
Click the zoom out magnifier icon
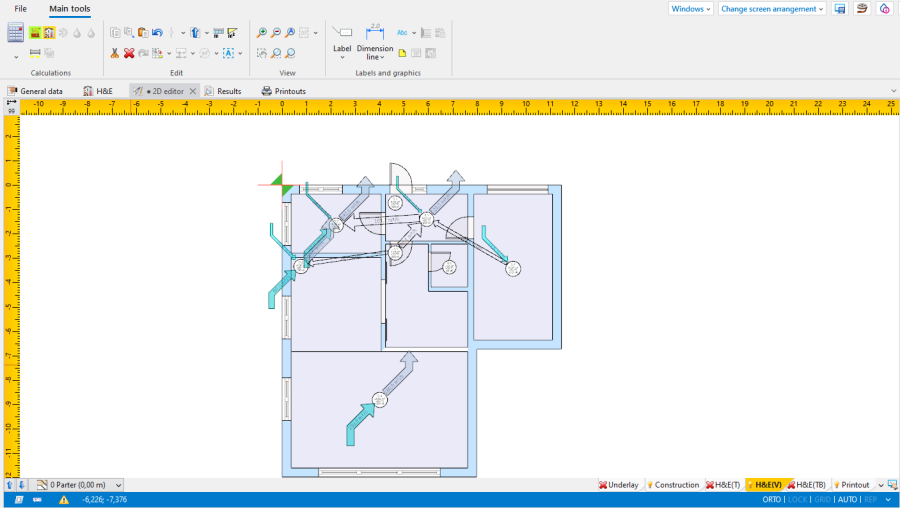276,32
